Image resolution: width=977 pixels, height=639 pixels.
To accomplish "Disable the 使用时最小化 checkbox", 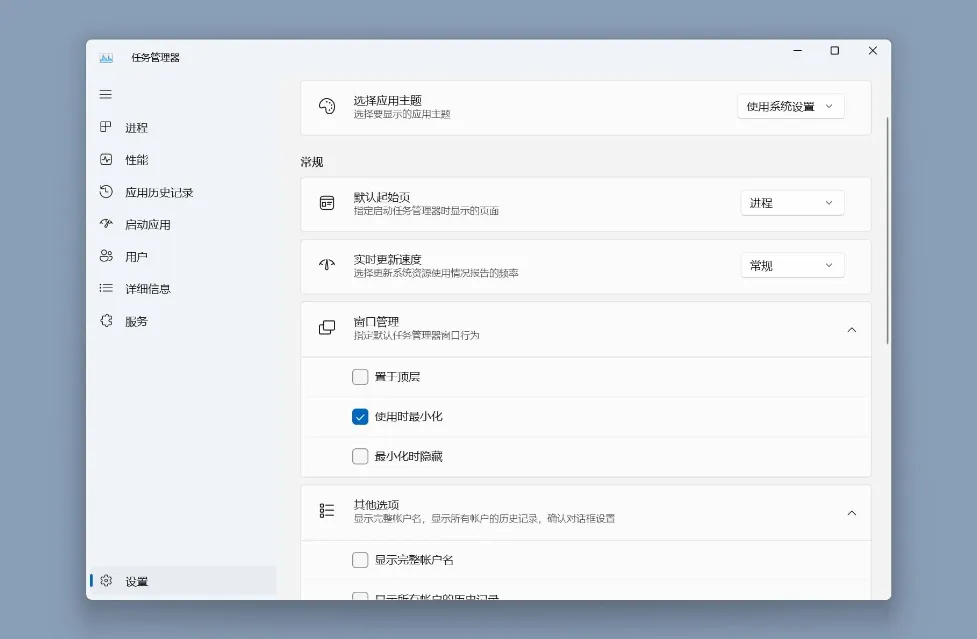I will pos(360,417).
